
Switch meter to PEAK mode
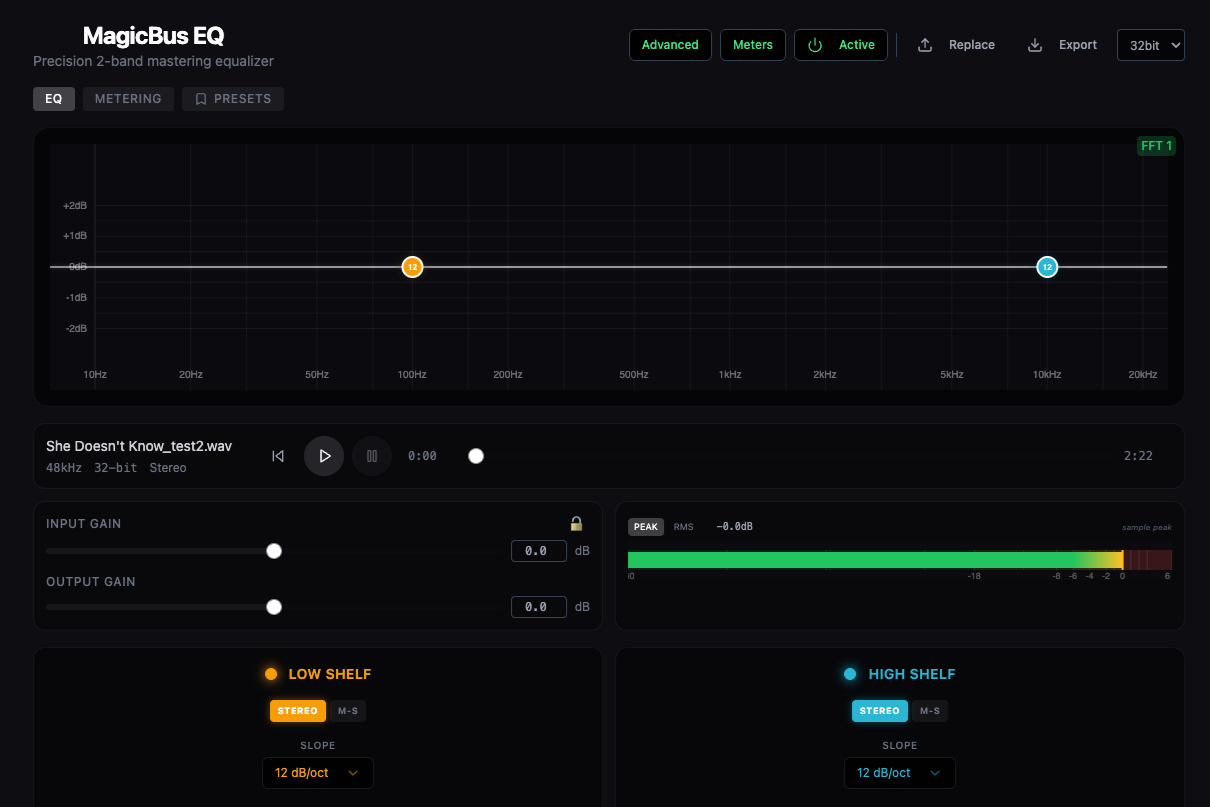pyautogui.click(x=646, y=527)
